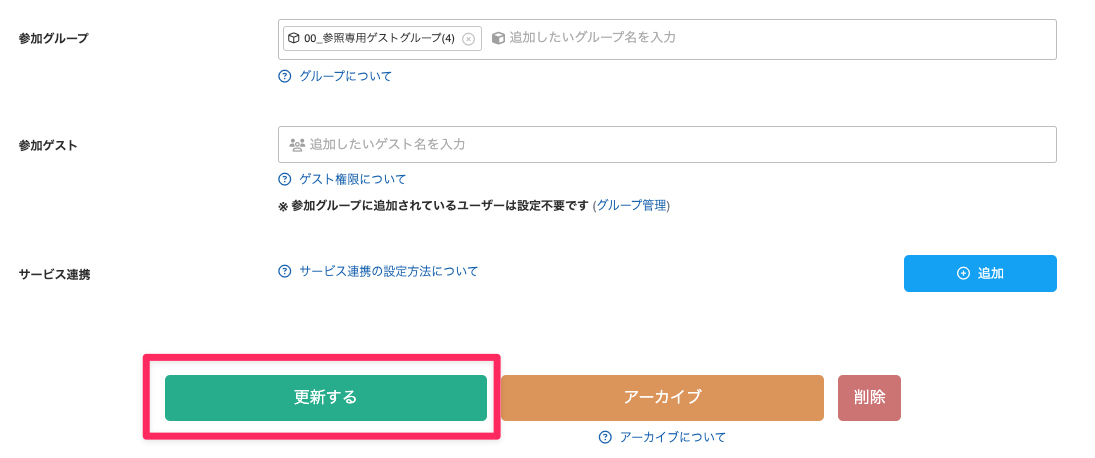This screenshot has height=458, width=1095.
Task: Click the people icon in the guest field
Action: (x=297, y=145)
